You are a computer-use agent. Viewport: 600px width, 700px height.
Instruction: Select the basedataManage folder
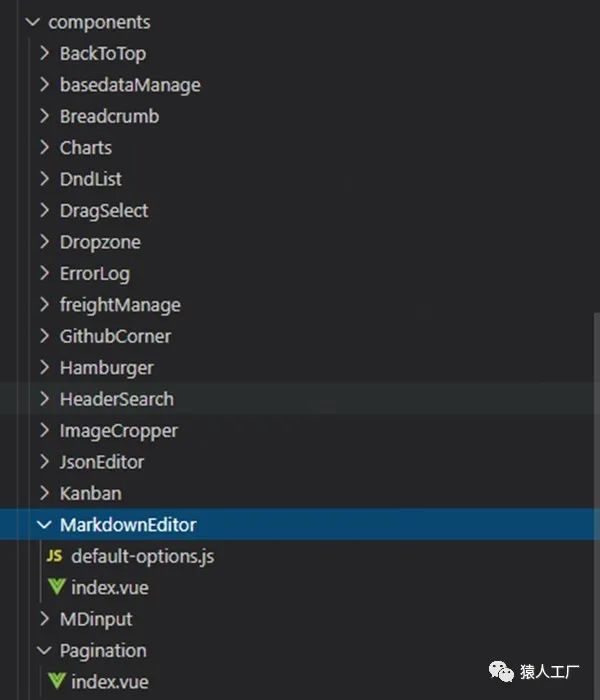(130, 85)
